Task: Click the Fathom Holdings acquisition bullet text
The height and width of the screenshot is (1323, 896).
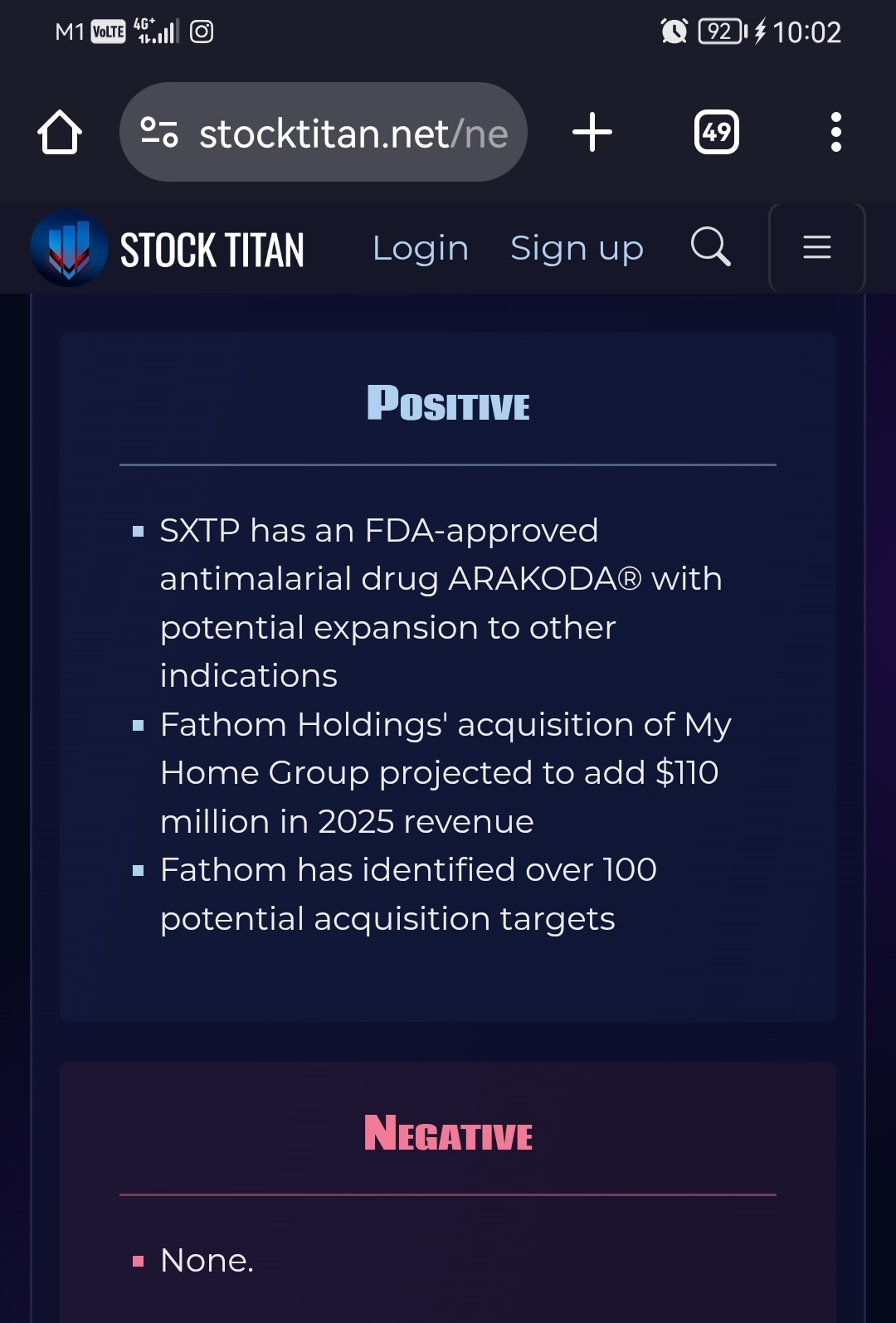Action: 446,773
